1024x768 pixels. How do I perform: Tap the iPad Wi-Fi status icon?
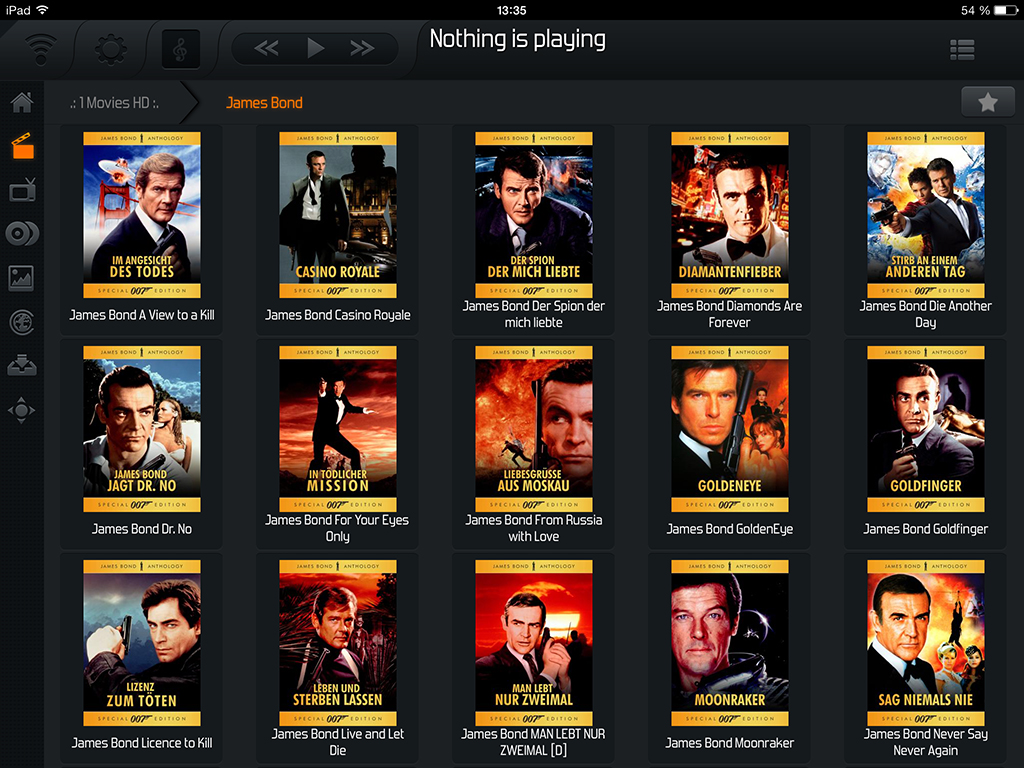pos(42,10)
